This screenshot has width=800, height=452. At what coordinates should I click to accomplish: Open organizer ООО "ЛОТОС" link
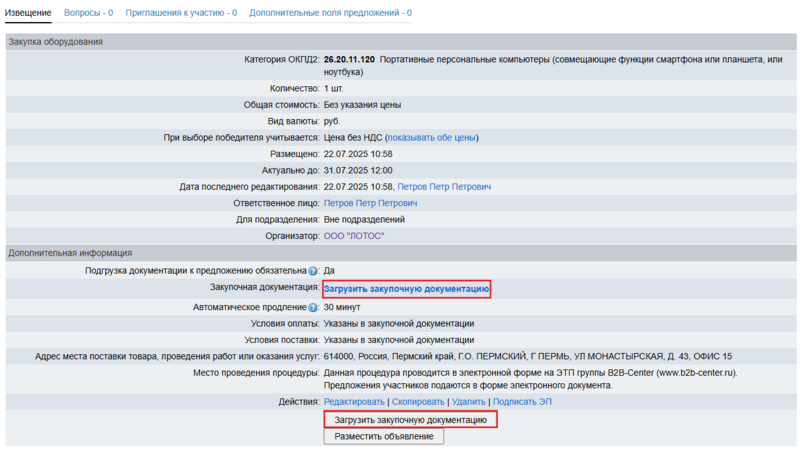[x=354, y=236]
